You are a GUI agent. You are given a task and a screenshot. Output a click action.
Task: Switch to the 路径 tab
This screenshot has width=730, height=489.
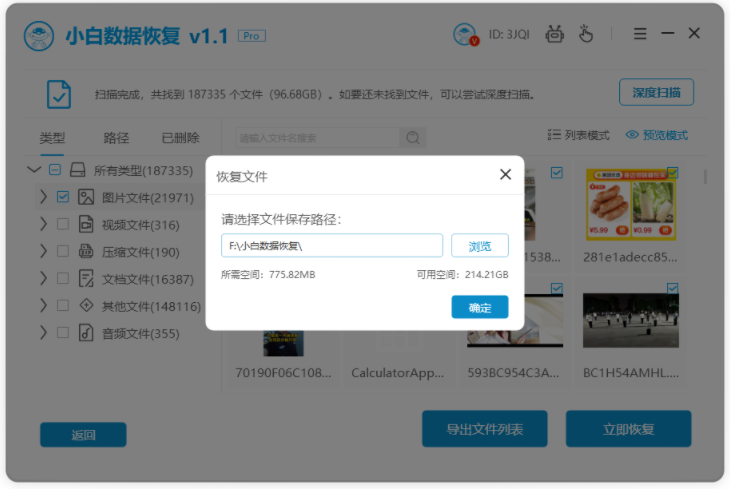click(x=116, y=138)
